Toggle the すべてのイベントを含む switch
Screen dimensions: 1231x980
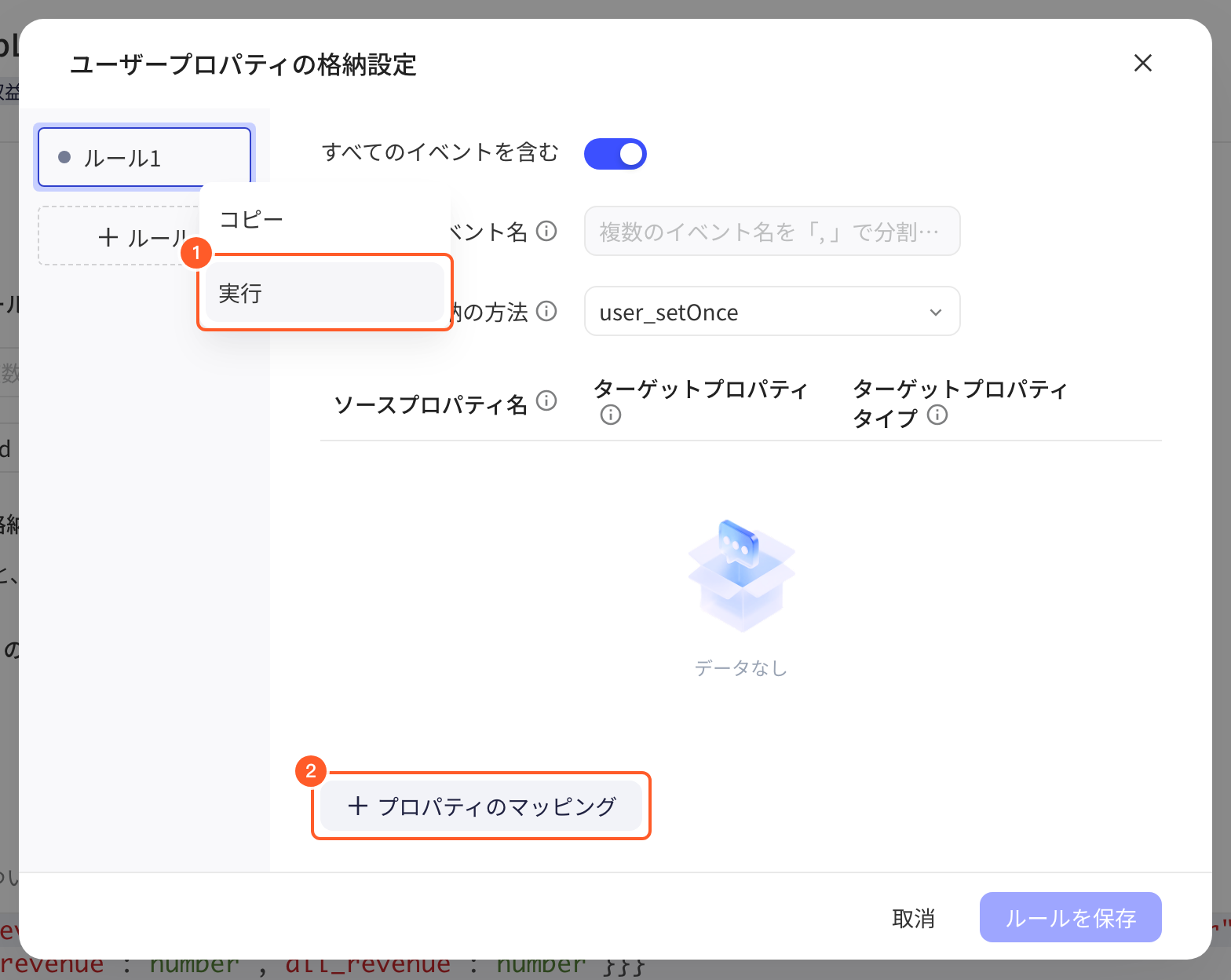(615, 154)
